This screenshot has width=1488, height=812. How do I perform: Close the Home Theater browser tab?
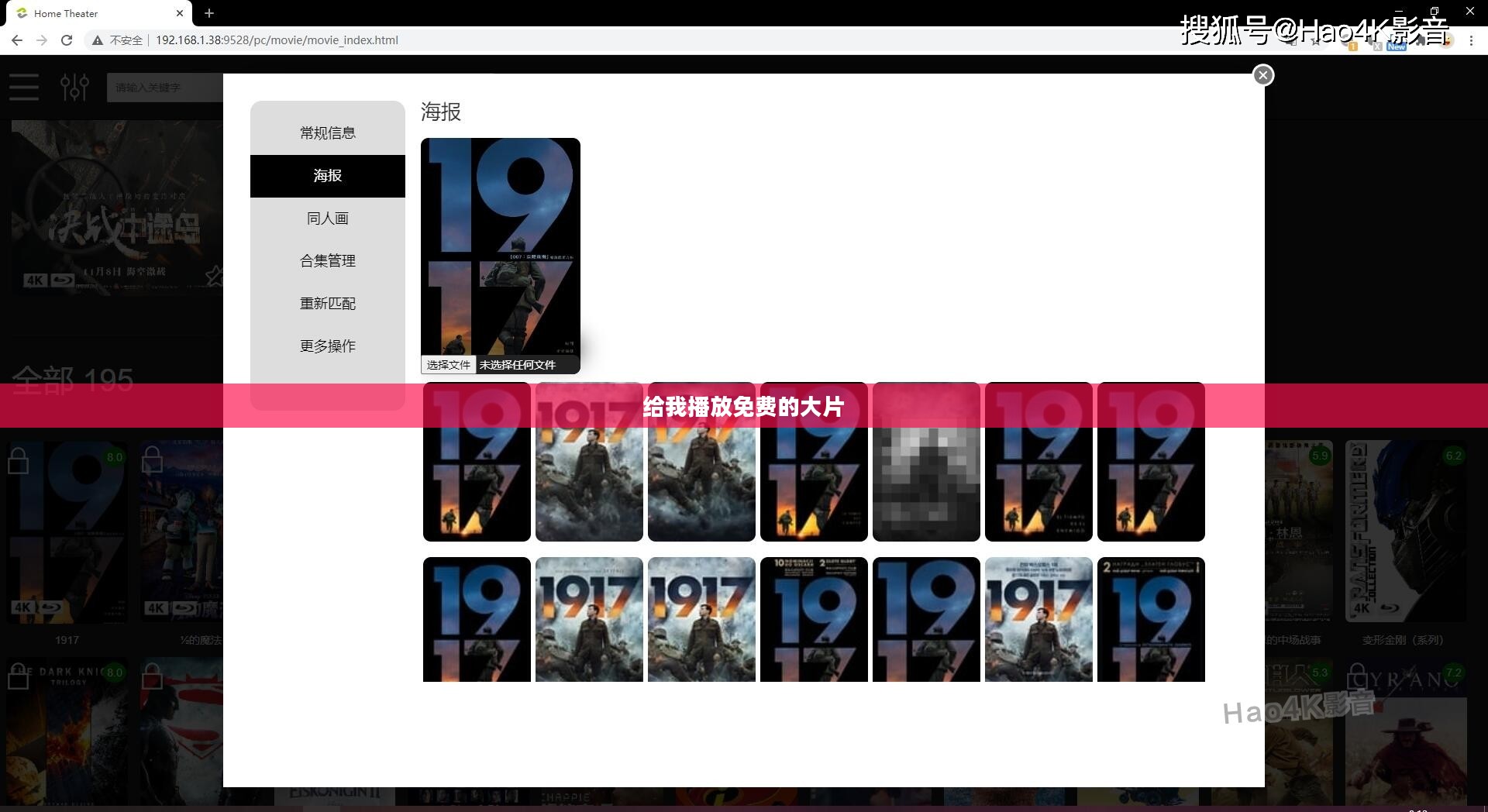[179, 13]
